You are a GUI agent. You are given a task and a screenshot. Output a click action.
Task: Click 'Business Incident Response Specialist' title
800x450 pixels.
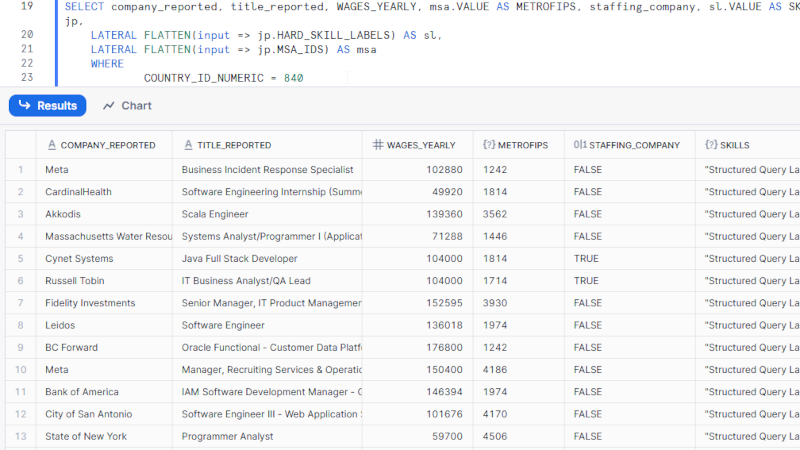pyautogui.click(x=267, y=169)
